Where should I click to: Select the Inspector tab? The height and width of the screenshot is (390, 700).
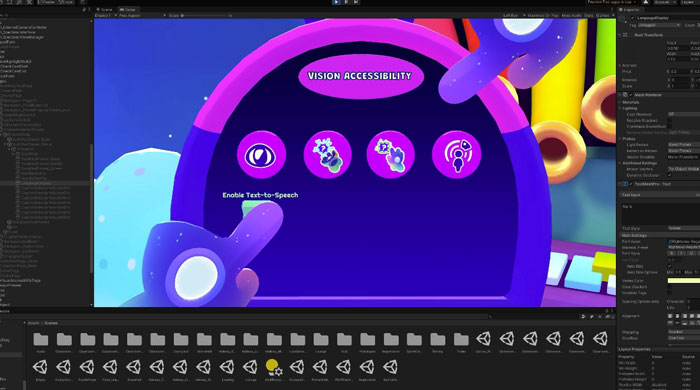(631, 9)
